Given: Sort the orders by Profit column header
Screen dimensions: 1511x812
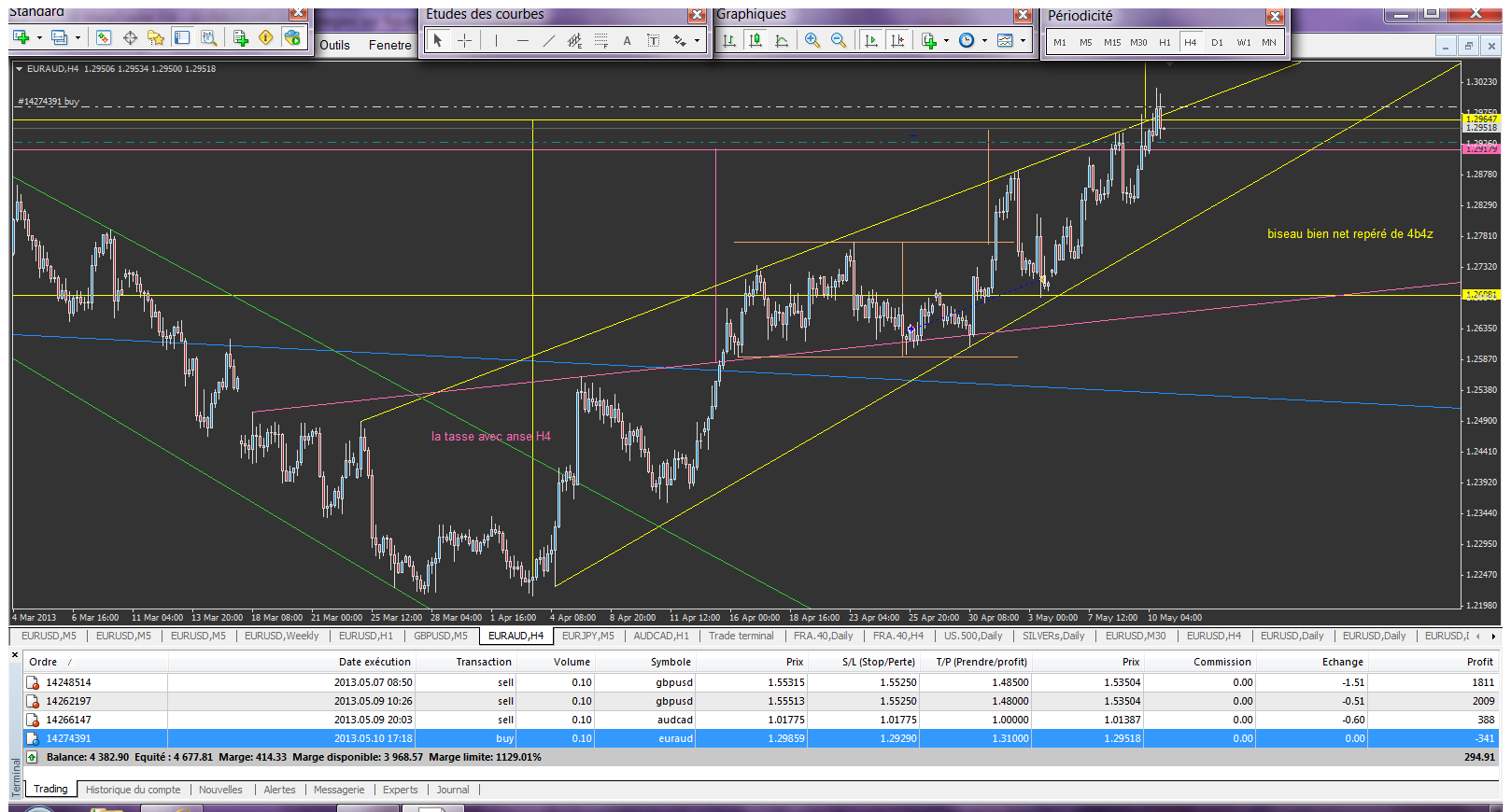Looking at the screenshot, I should (1479, 662).
